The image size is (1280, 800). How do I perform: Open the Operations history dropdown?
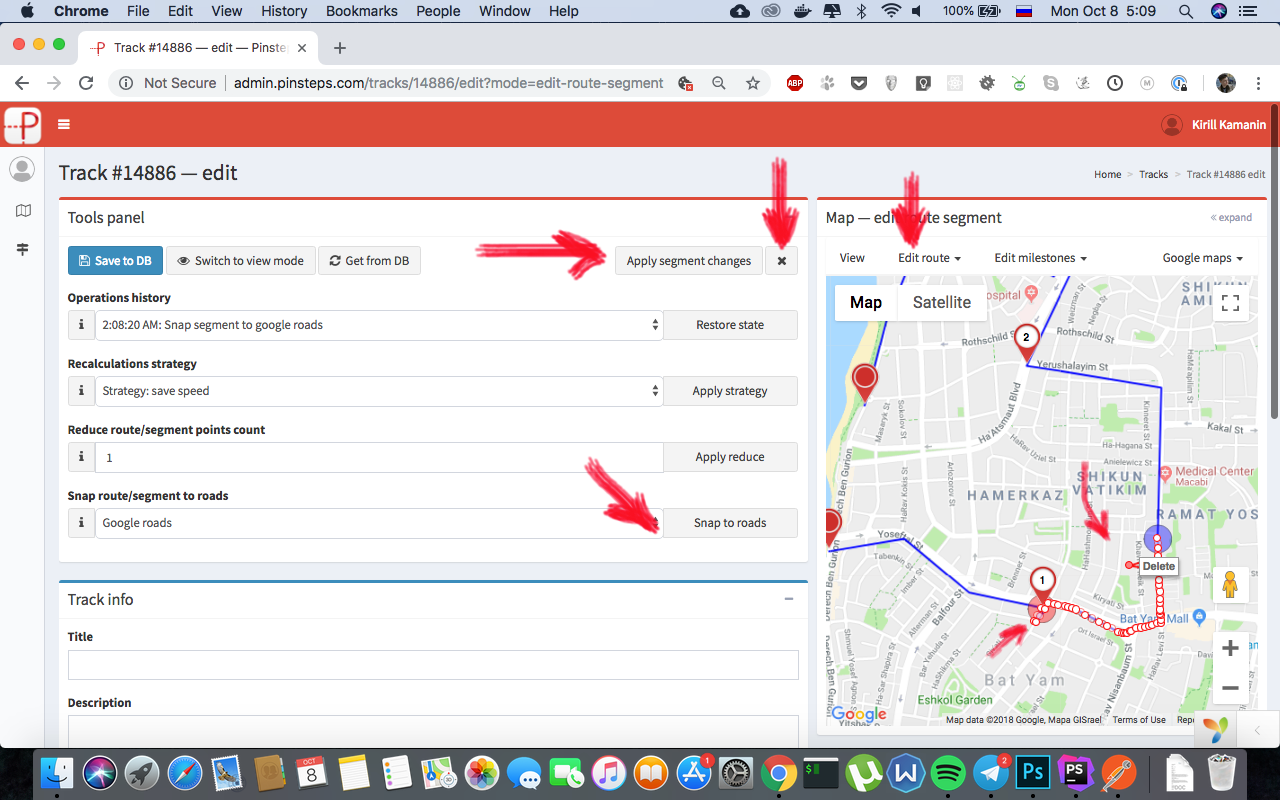[379, 325]
